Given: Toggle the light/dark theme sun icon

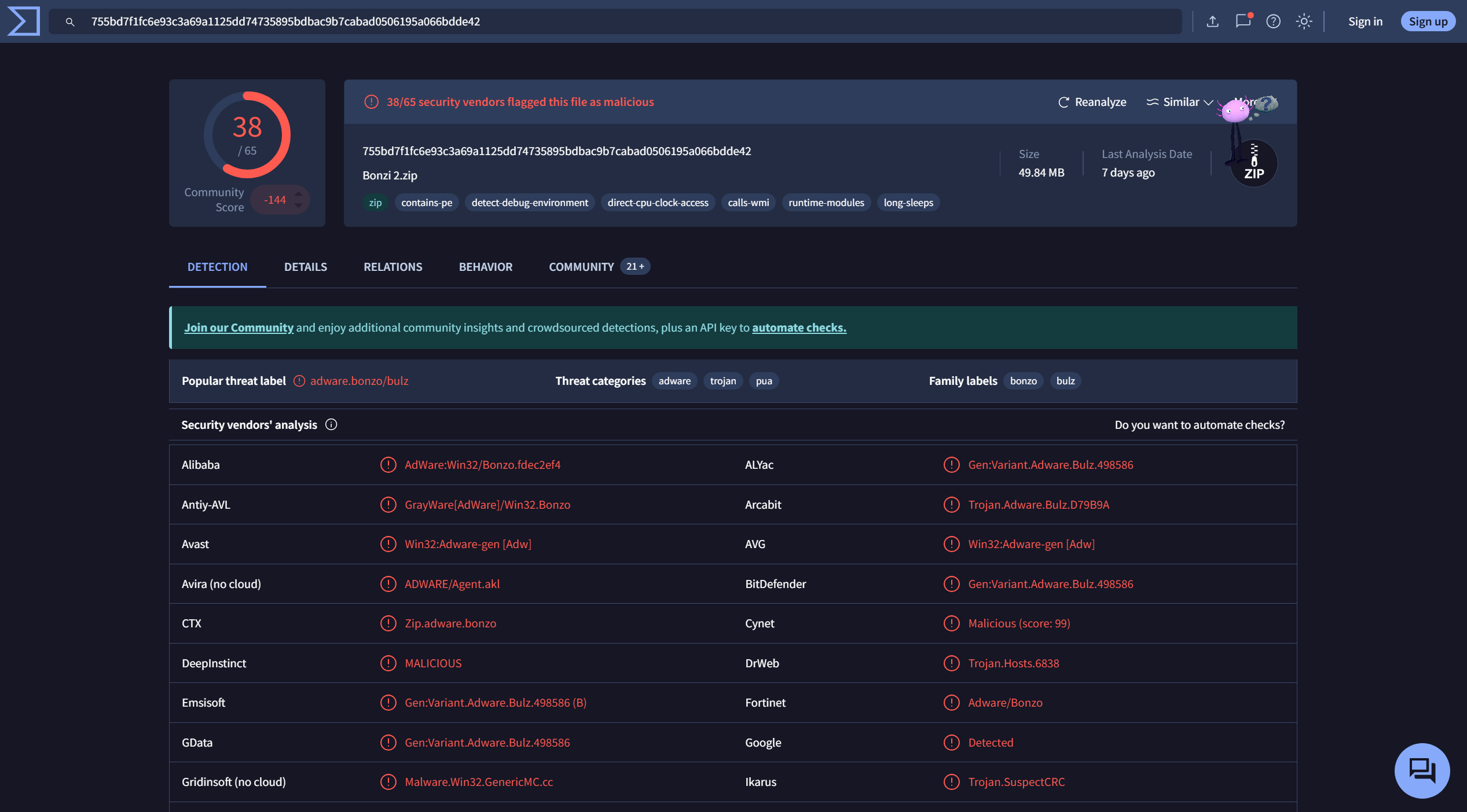Looking at the screenshot, I should point(1304,21).
